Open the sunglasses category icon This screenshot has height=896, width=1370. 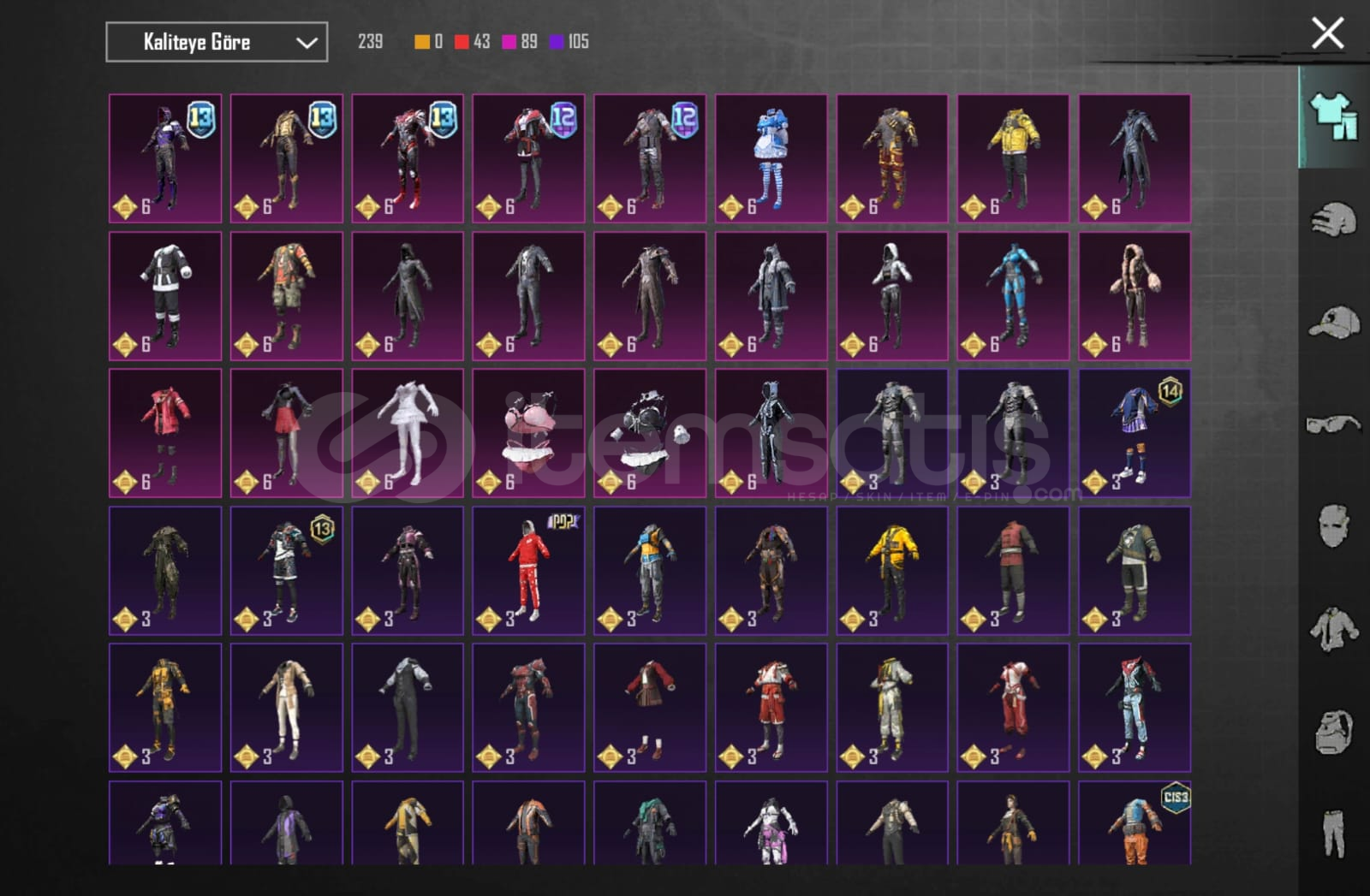(1333, 423)
